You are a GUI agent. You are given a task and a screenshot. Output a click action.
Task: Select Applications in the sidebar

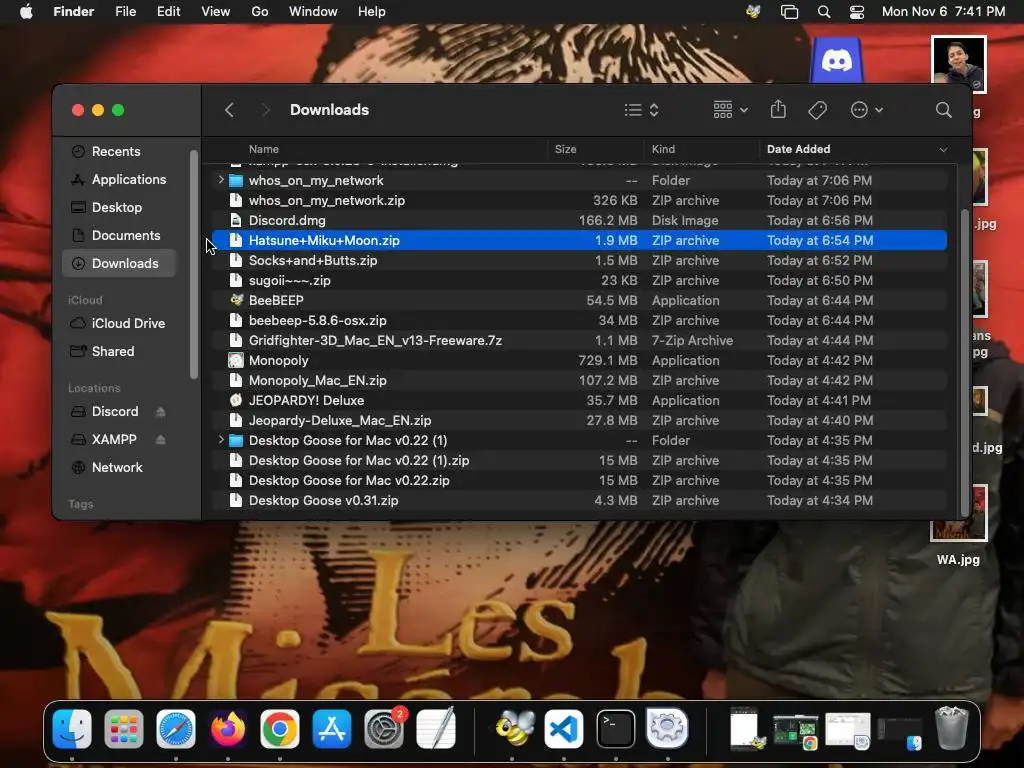click(118, 180)
